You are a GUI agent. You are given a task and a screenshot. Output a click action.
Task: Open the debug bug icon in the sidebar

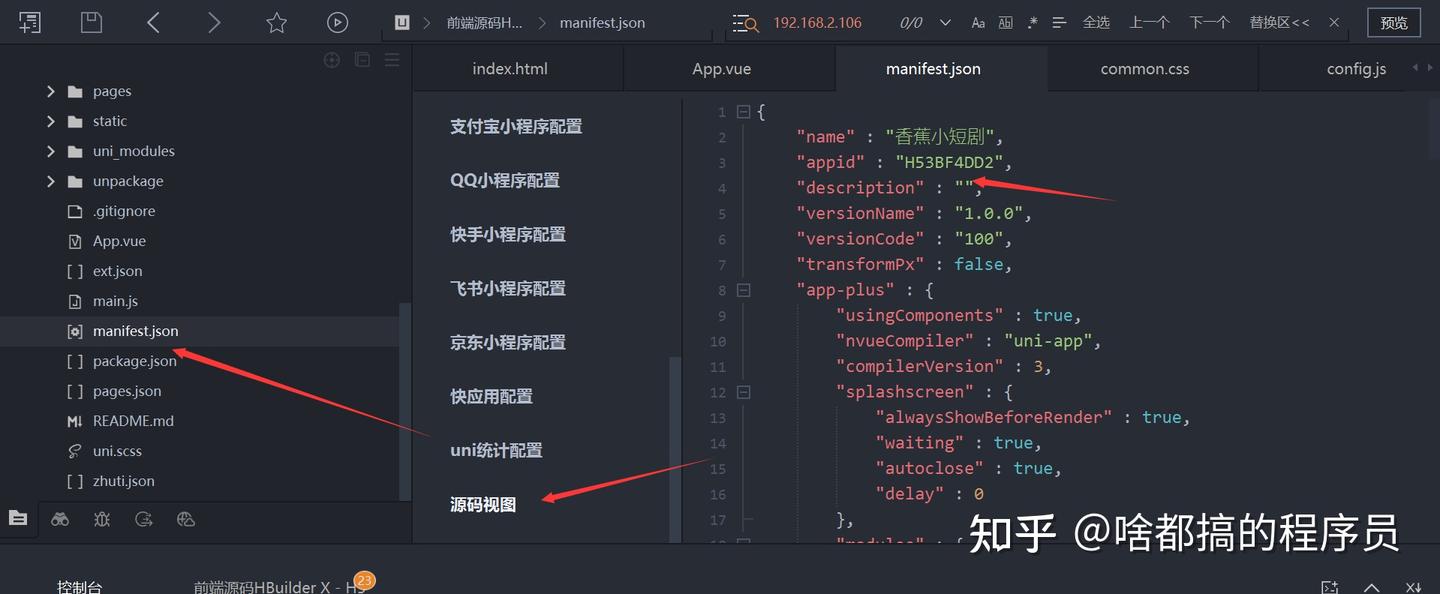[102, 518]
